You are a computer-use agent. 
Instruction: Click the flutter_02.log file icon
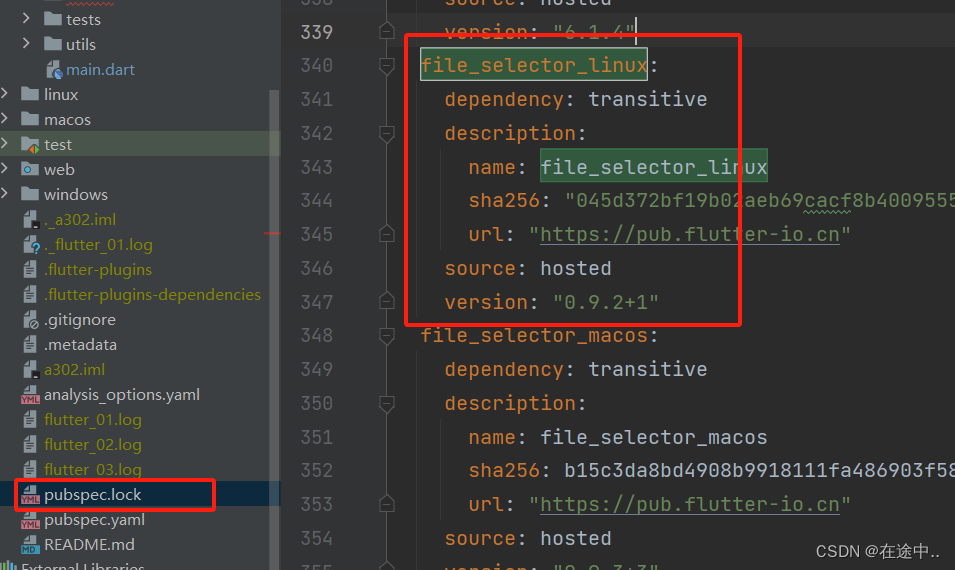(x=29, y=444)
